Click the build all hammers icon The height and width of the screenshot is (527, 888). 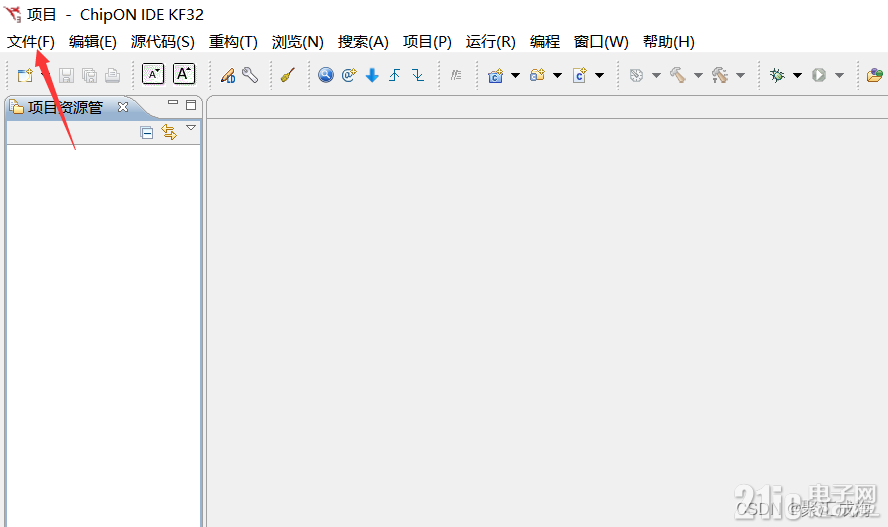pyautogui.click(x=720, y=75)
